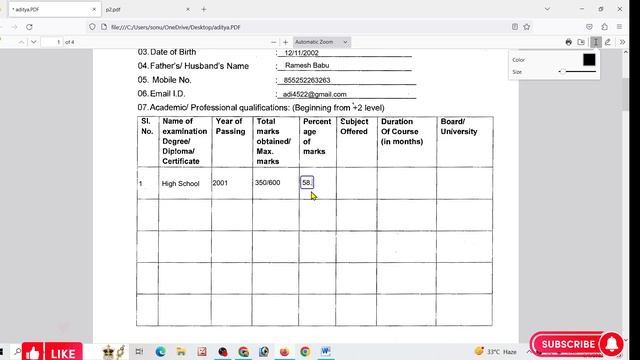Screen dimensions: 640x360
Task: Click the Duration Of Course header
Action: (x=402, y=131)
